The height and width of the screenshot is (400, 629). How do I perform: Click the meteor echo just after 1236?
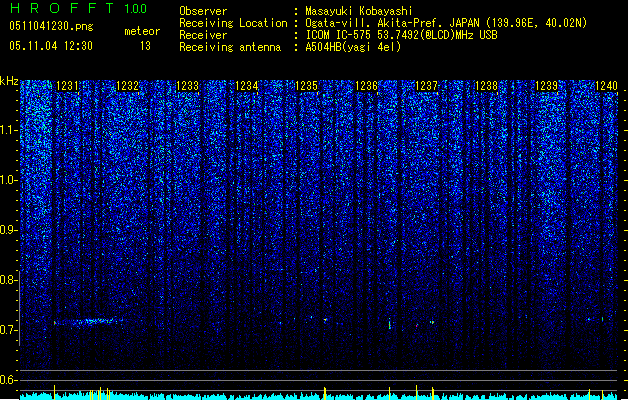coord(390,325)
